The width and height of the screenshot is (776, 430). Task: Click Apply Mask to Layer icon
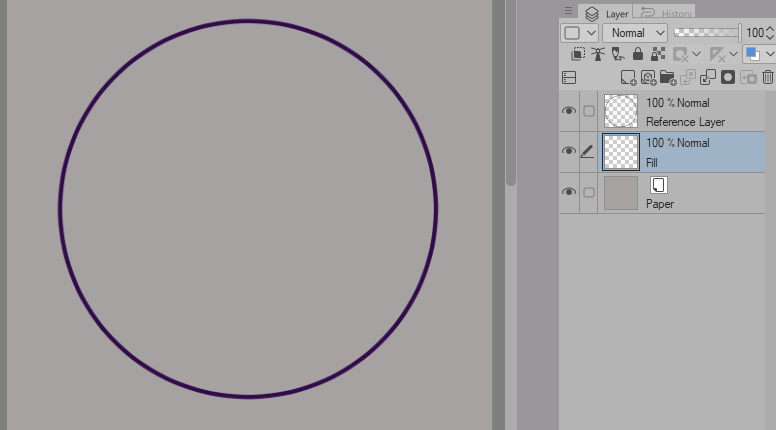[x=748, y=78]
